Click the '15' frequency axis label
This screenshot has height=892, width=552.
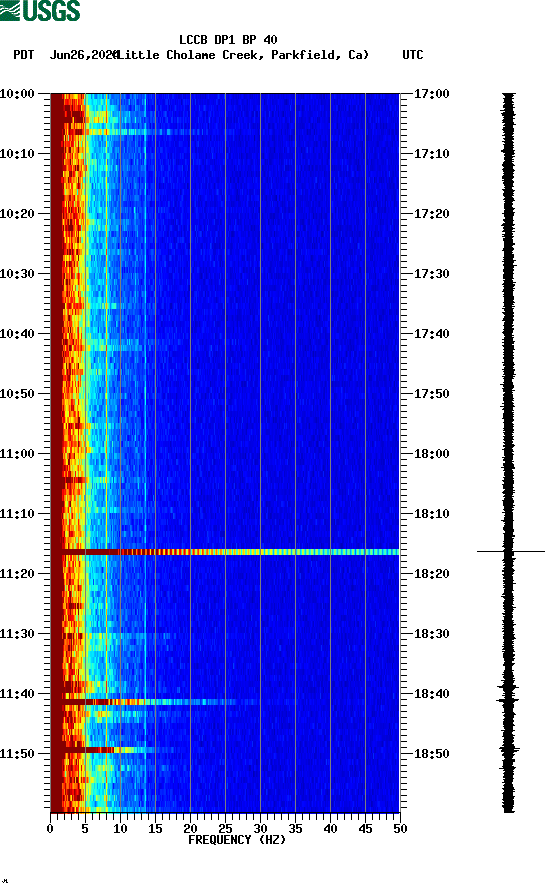(x=155, y=829)
